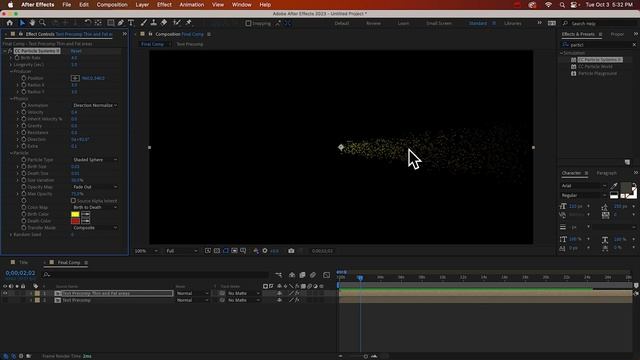Select the Selection (arrow) tool
Image resolution: width=640 pixels, height=360 pixels.
[22, 23]
